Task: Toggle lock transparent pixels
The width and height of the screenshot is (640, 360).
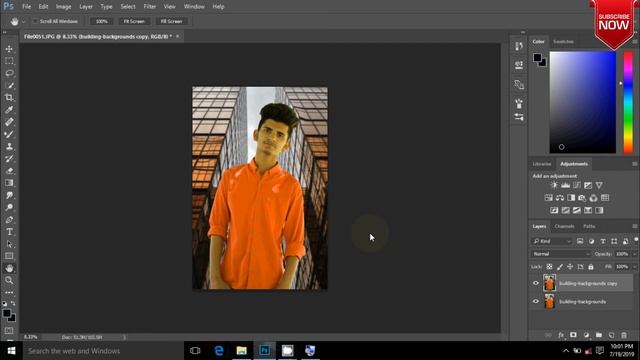Action: tap(549, 267)
